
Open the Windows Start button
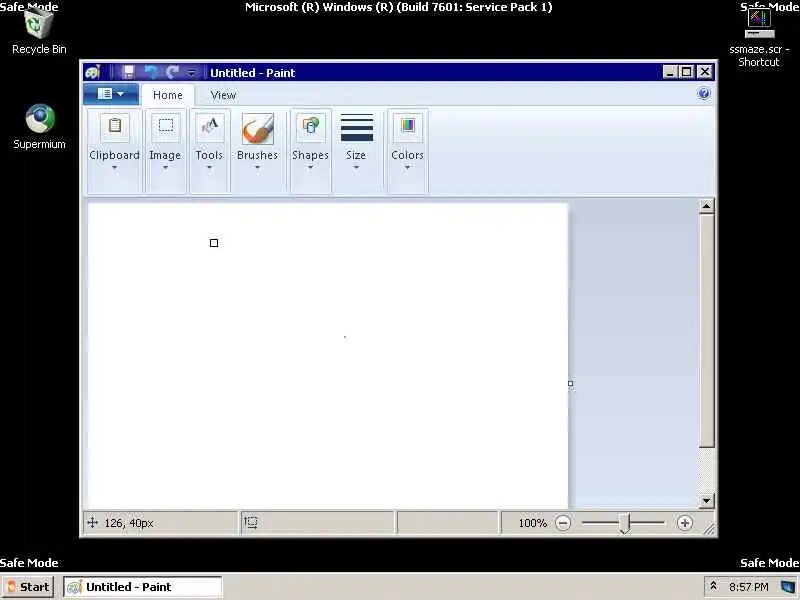pyautogui.click(x=28, y=587)
